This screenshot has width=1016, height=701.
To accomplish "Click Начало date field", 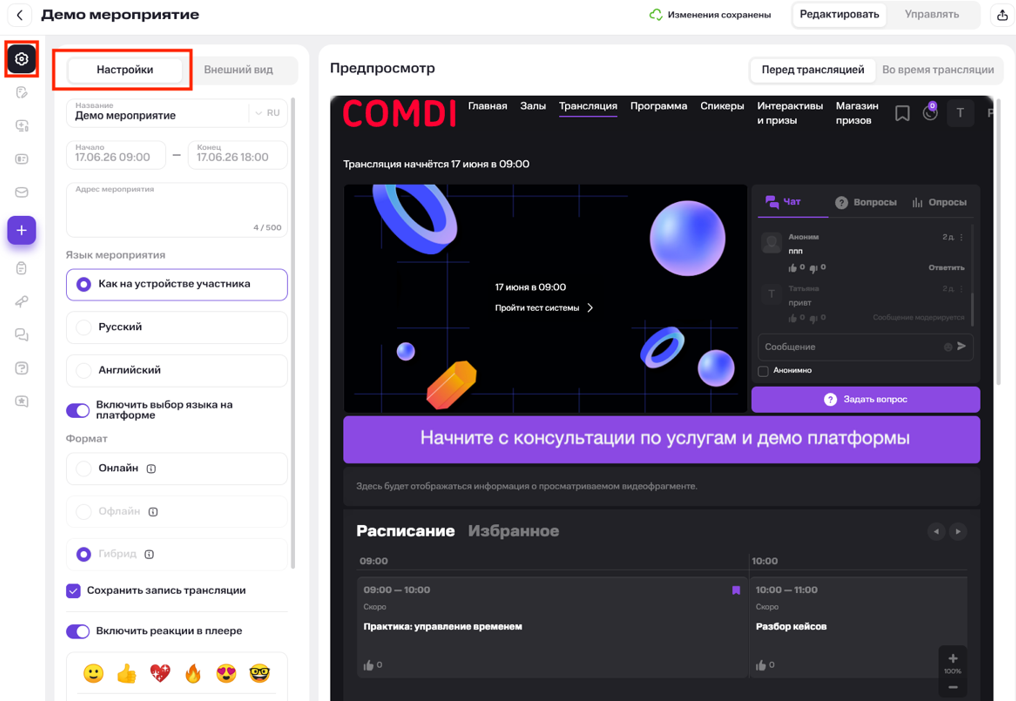I will coord(116,155).
